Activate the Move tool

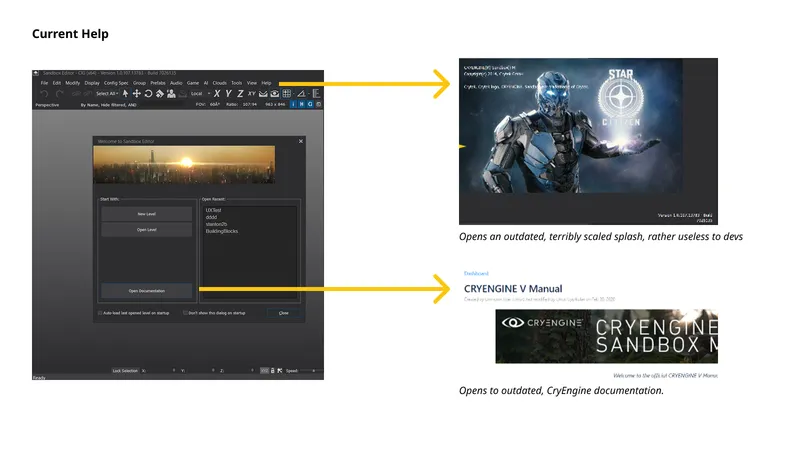[137, 93]
